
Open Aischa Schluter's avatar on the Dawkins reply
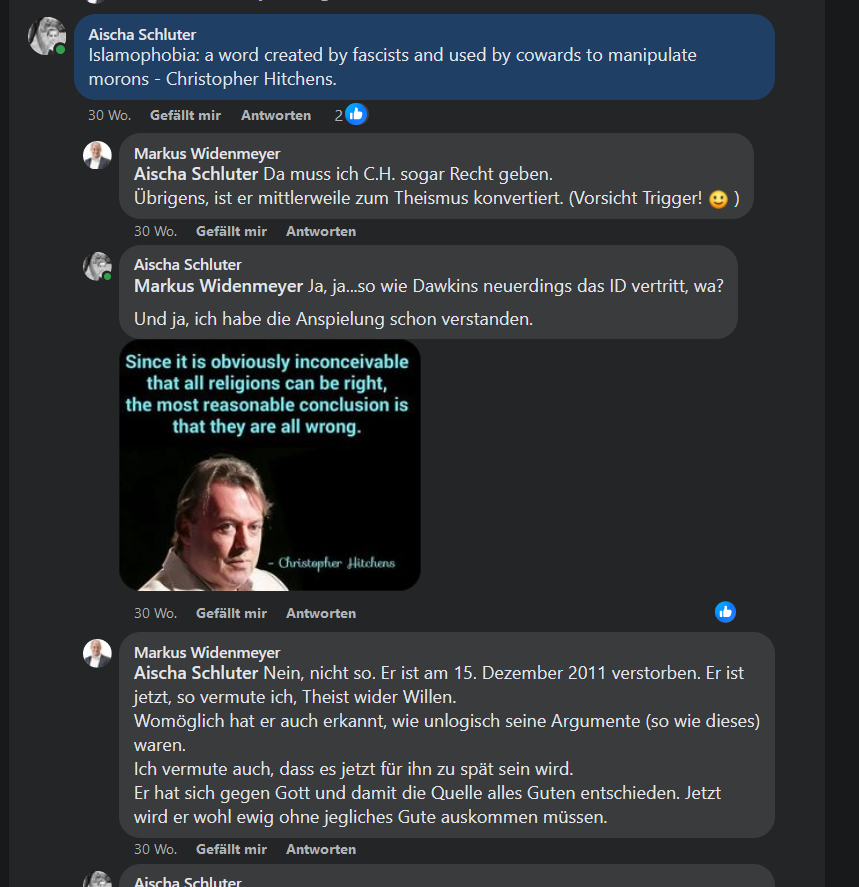97,266
